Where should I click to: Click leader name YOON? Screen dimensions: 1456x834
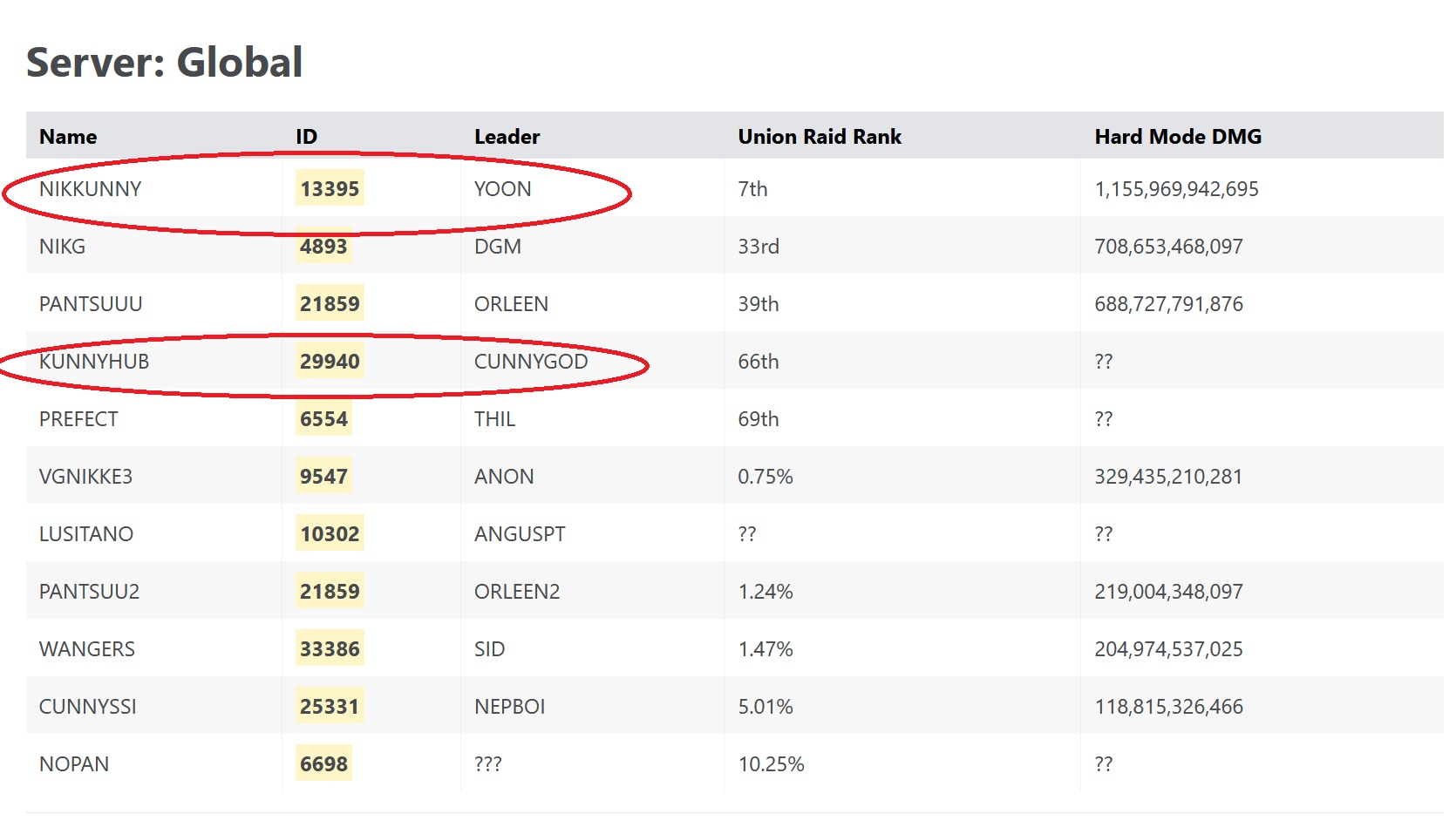(502, 189)
